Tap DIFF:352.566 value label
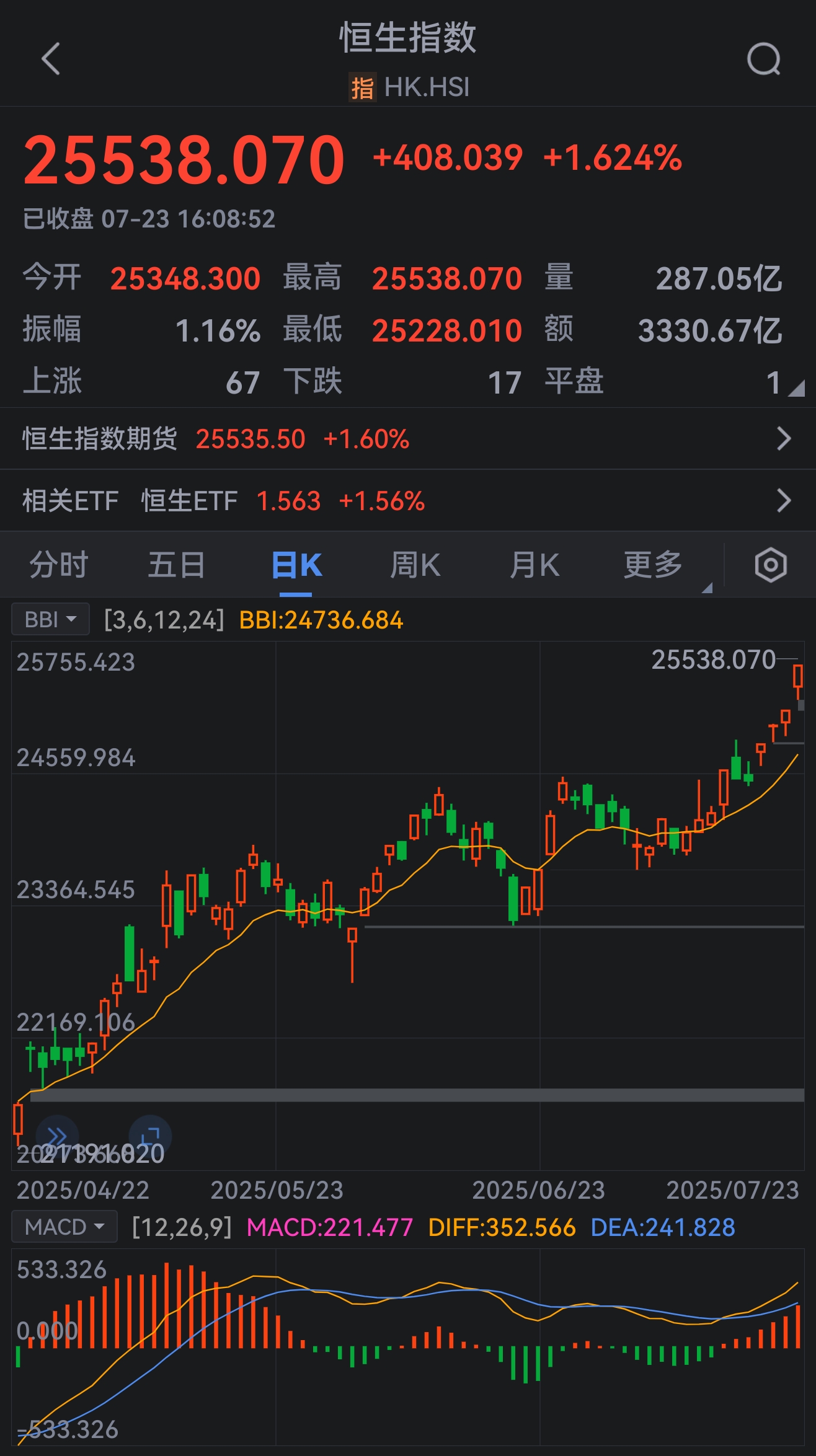The width and height of the screenshot is (816, 1456). click(502, 1227)
